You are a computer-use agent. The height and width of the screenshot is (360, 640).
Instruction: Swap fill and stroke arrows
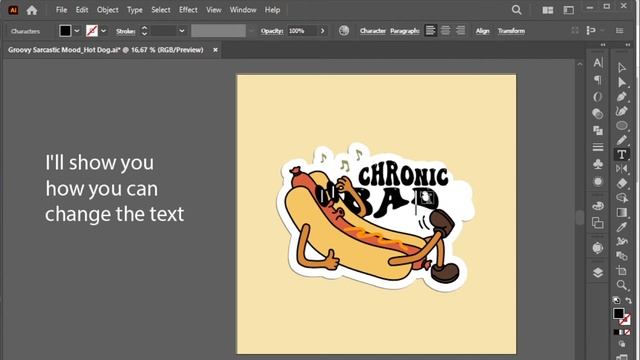click(628, 301)
